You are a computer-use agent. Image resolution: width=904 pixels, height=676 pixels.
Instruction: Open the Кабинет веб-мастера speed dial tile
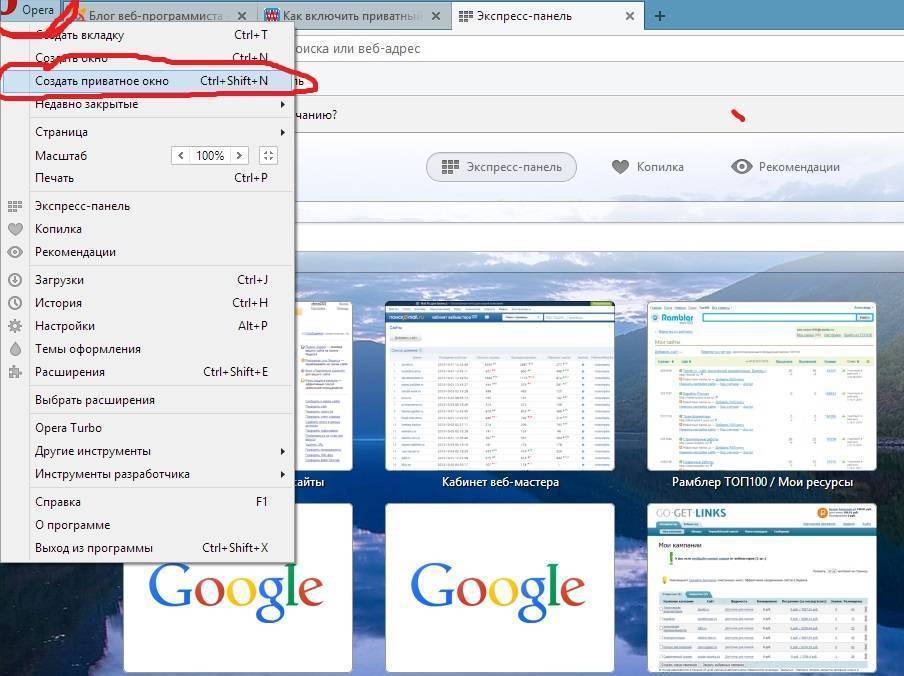pos(500,386)
